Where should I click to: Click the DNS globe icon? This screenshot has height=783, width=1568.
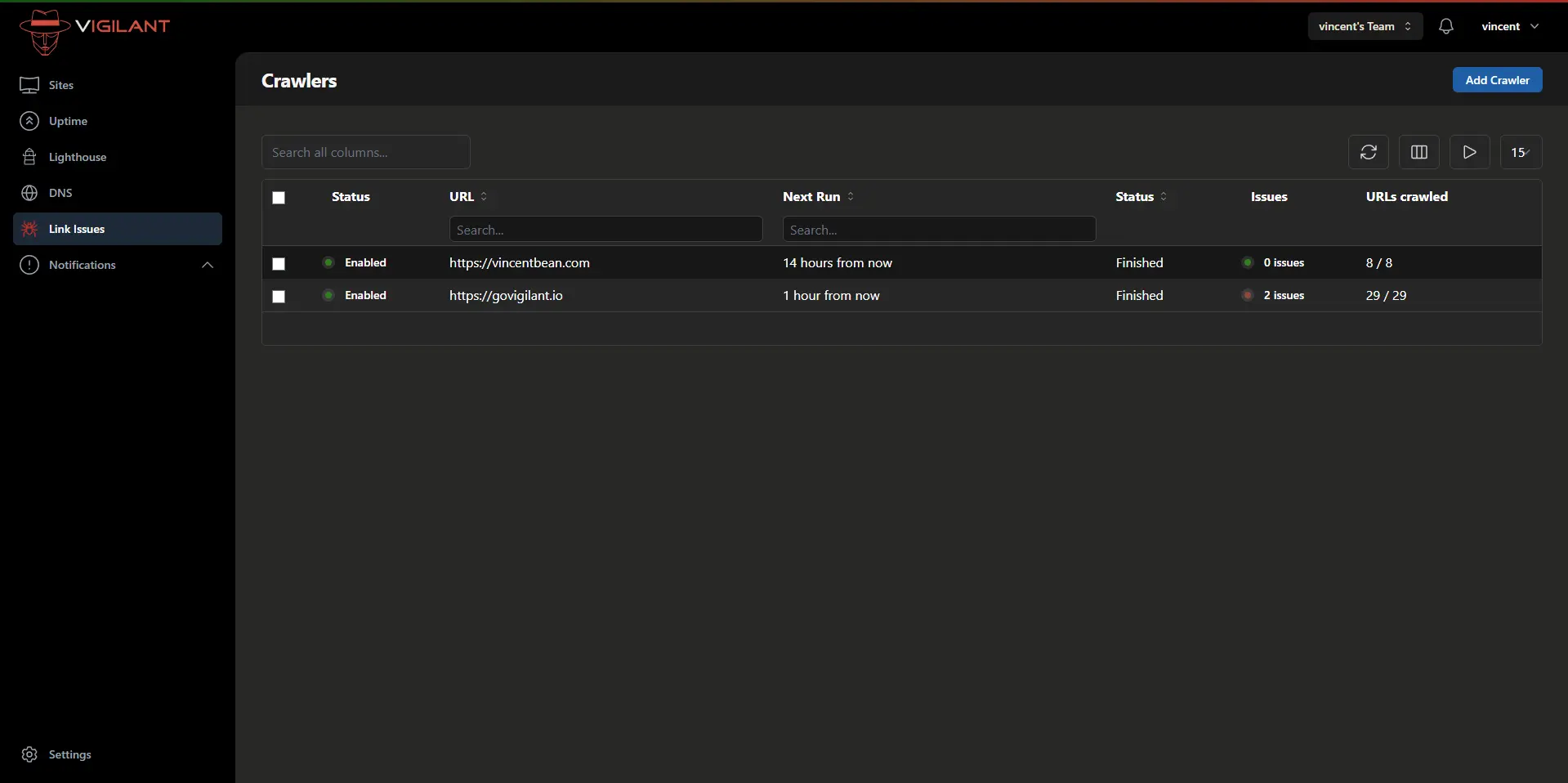(x=29, y=193)
